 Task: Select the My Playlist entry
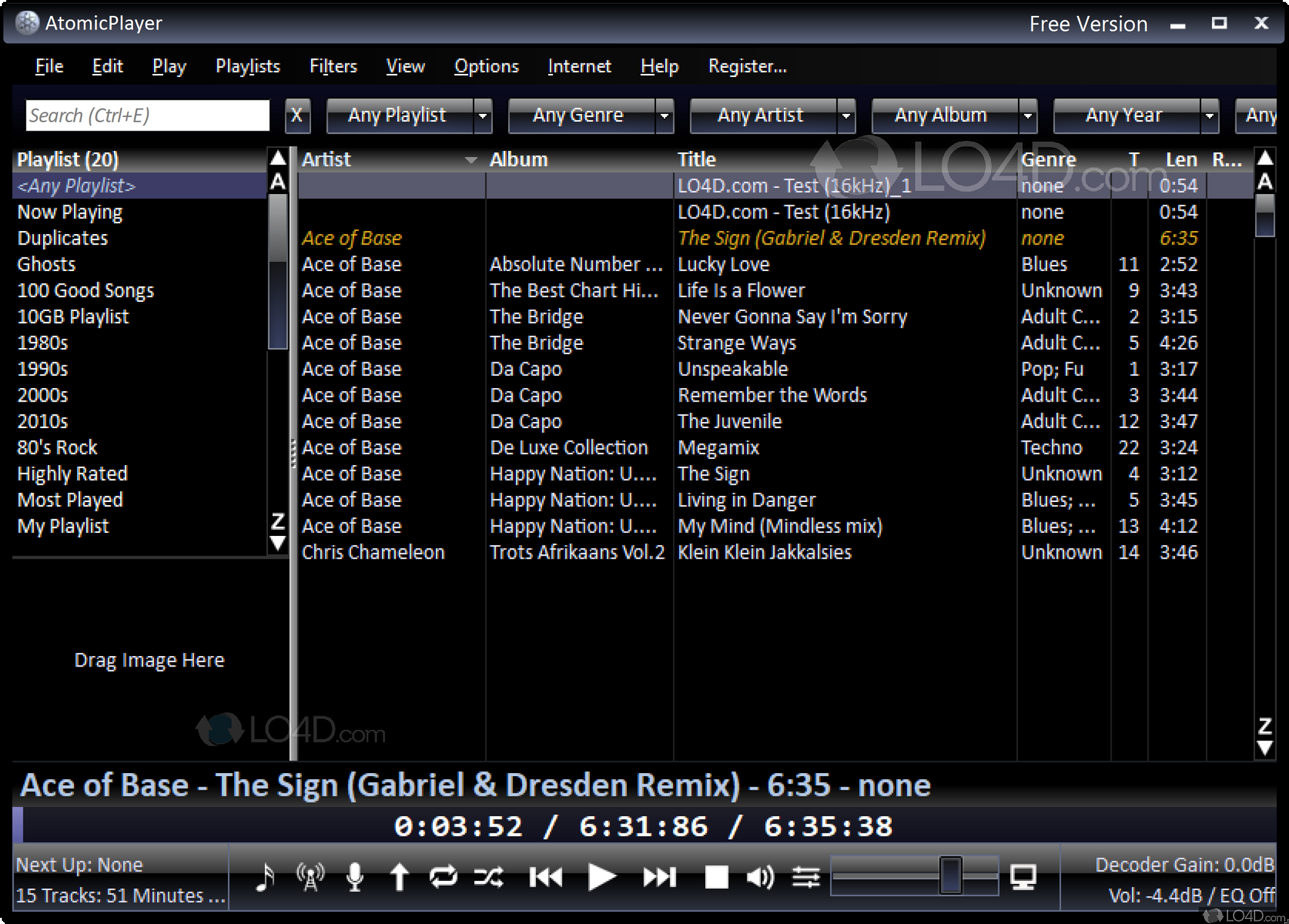(140, 526)
